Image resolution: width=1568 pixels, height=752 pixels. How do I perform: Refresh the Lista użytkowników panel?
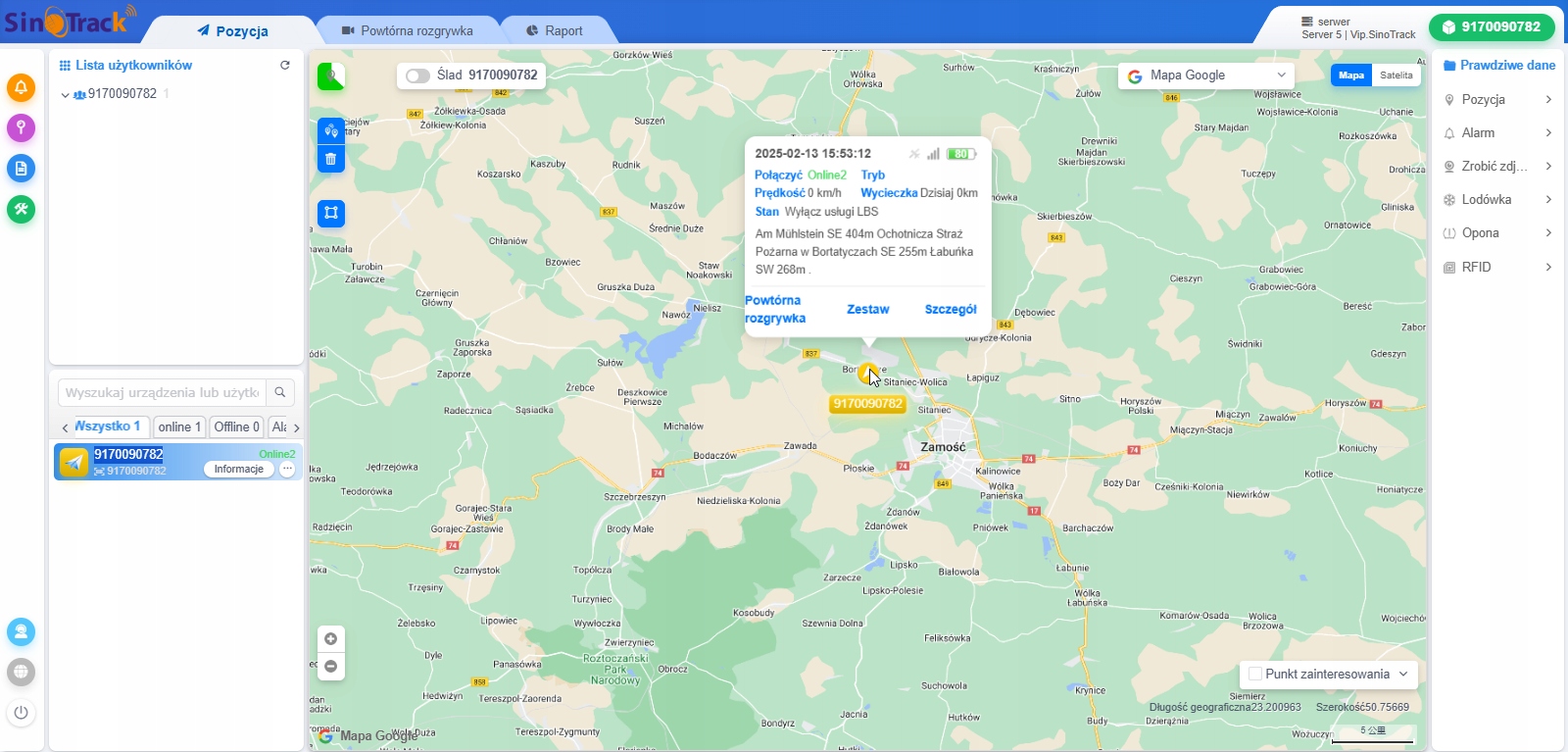click(x=285, y=65)
